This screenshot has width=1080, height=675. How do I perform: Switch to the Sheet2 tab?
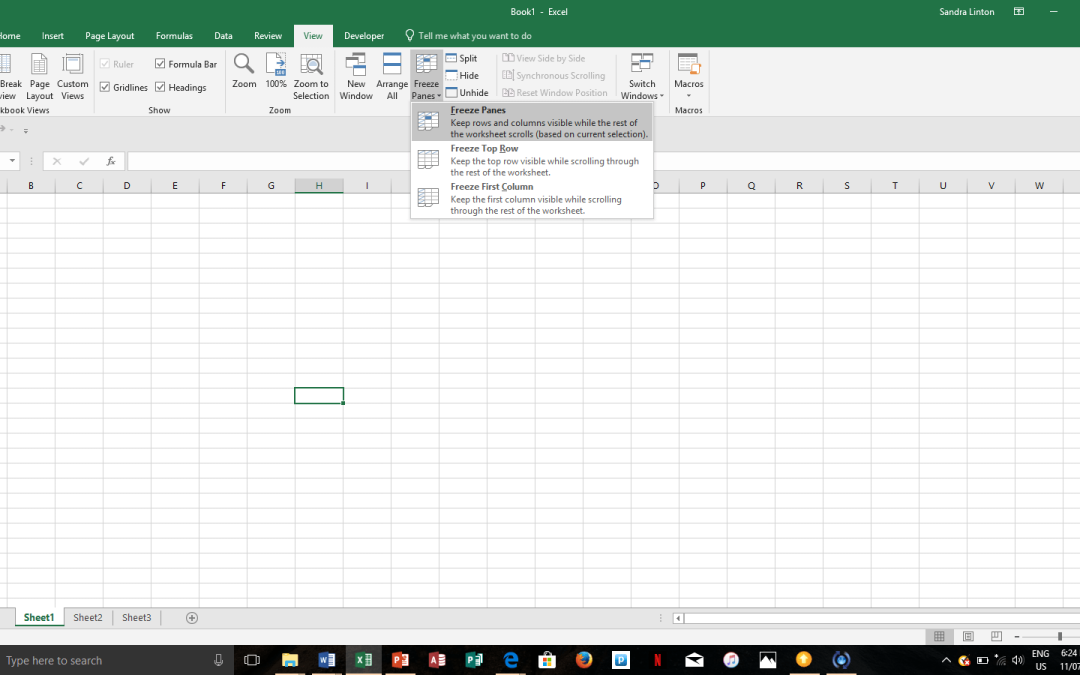point(88,618)
